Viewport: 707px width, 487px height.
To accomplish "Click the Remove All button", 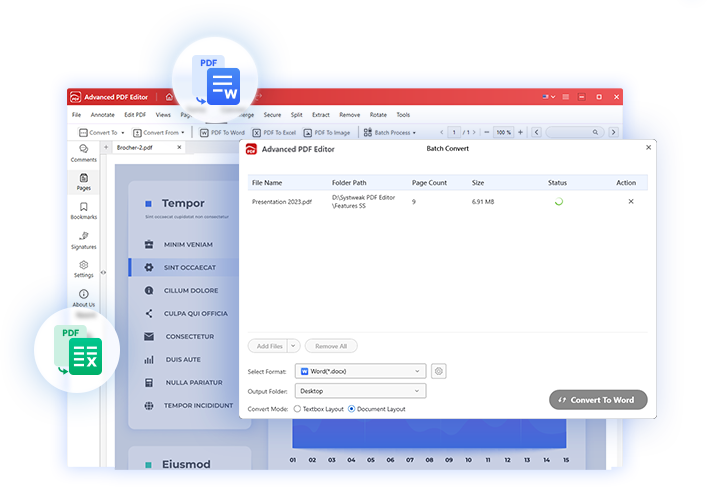I will (x=331, y=346).
